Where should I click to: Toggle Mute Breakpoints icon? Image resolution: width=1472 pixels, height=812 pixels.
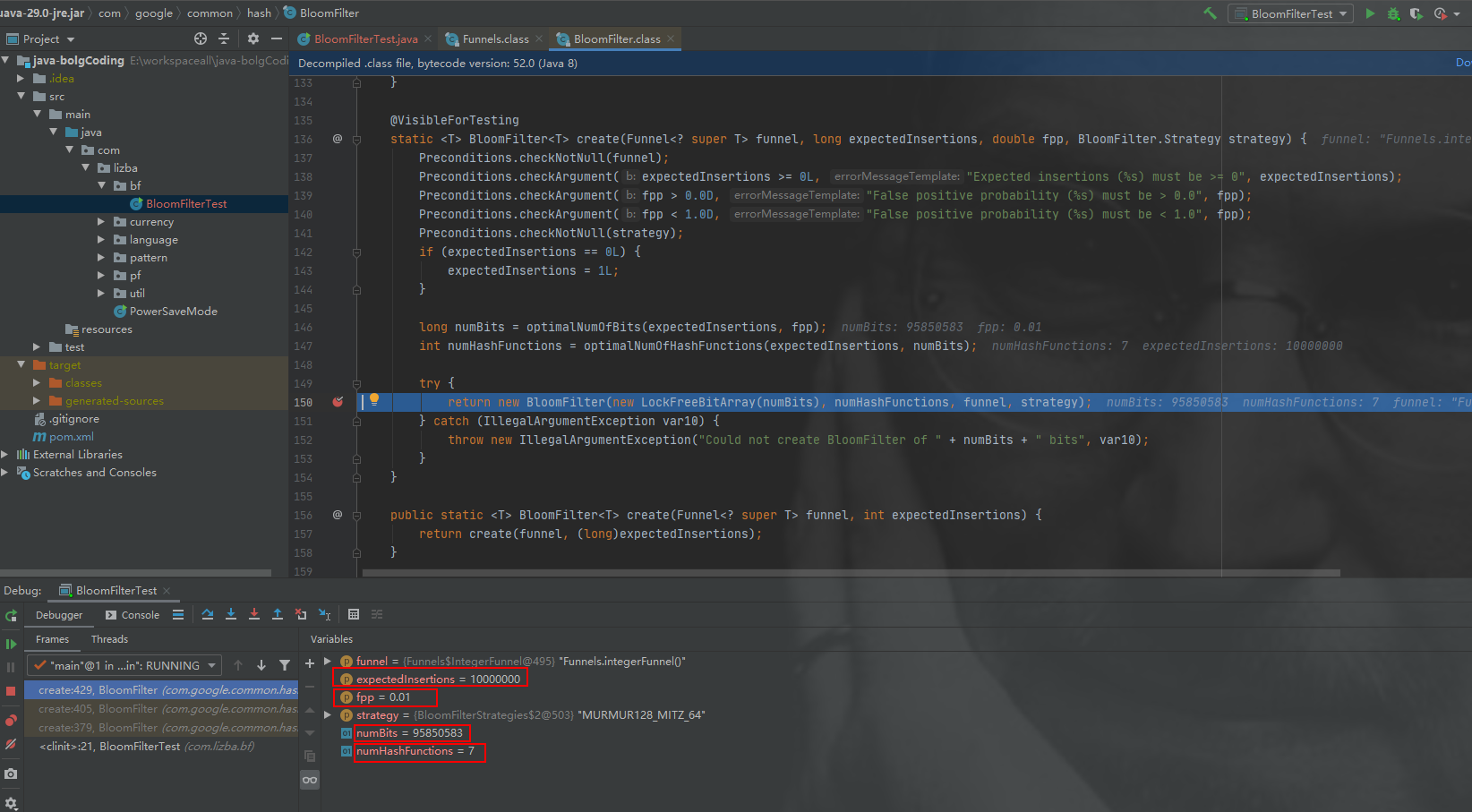(x=11, y=744)
